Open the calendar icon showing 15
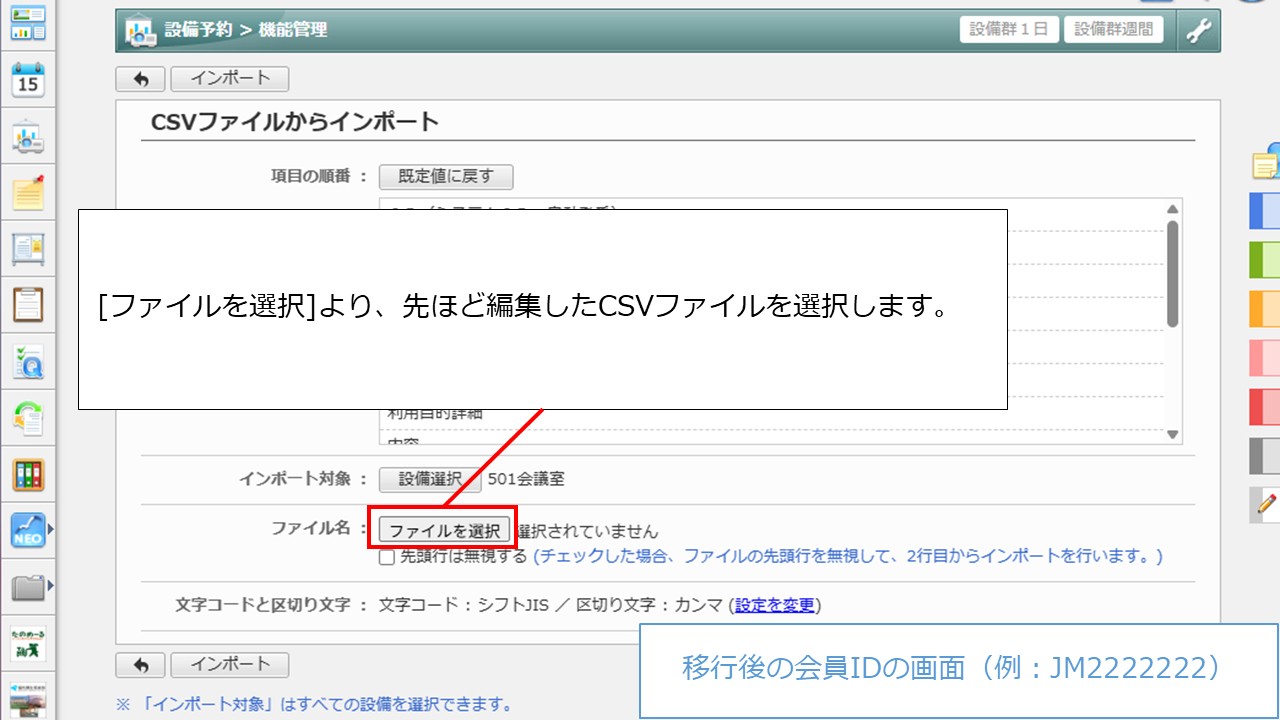 [x=28, y=81]
